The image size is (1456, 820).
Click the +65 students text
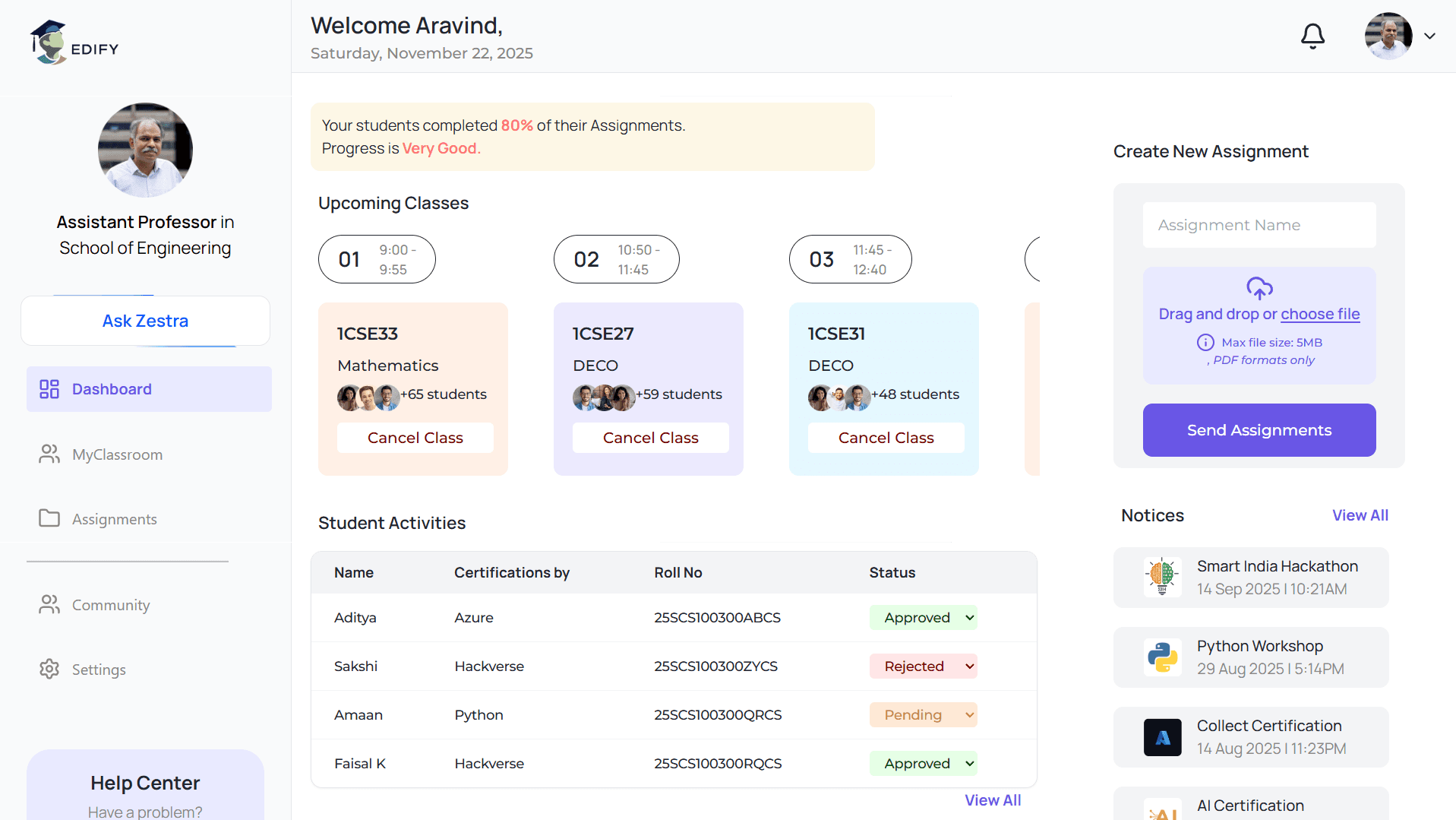(x=444, y=394)
